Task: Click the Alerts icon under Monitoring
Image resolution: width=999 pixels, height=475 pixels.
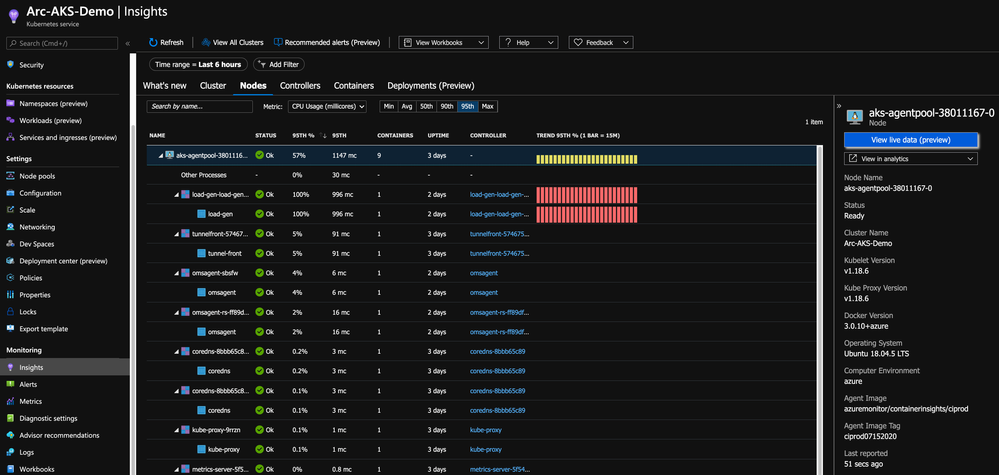Action: pos(10,385)
